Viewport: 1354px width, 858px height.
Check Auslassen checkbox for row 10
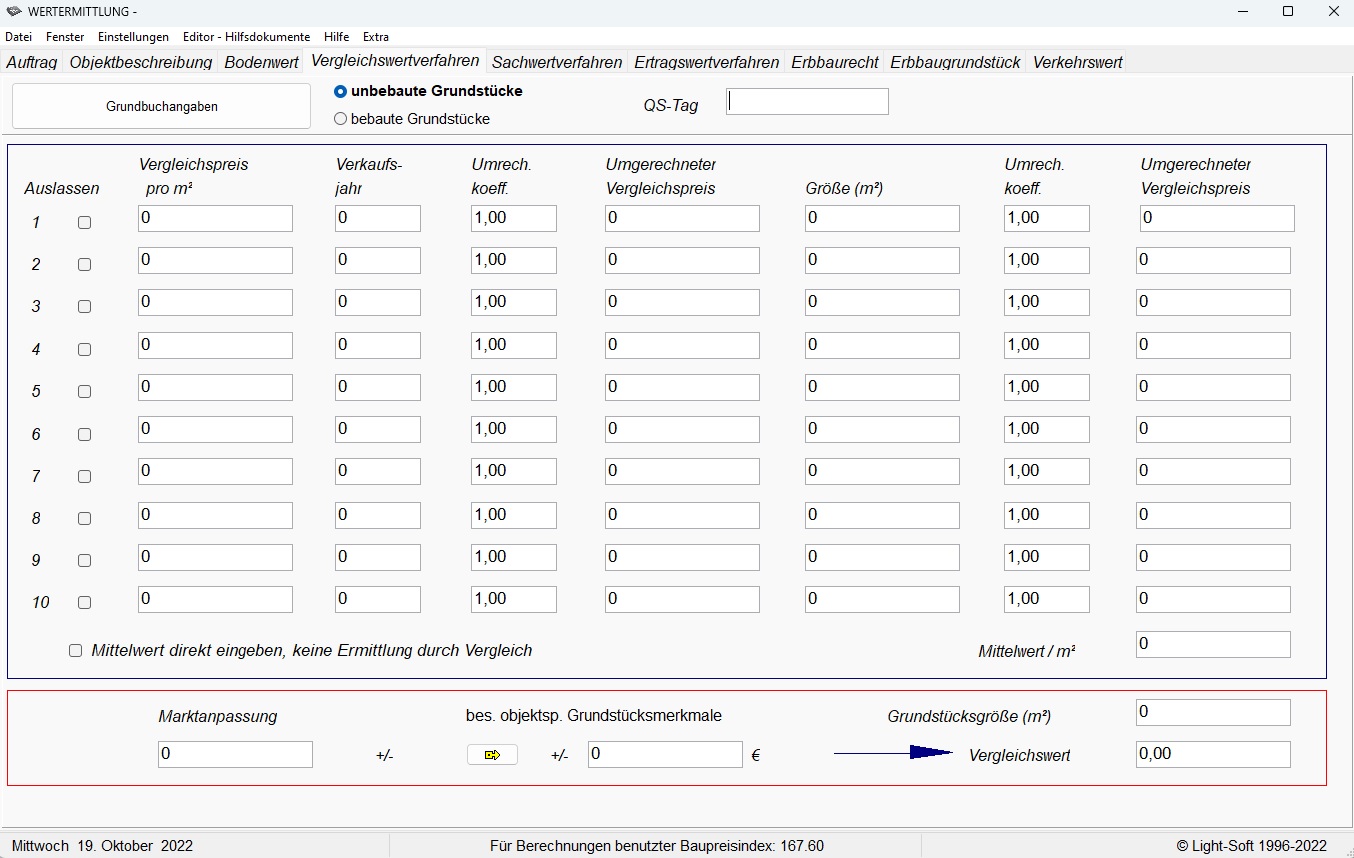[84, 603]
